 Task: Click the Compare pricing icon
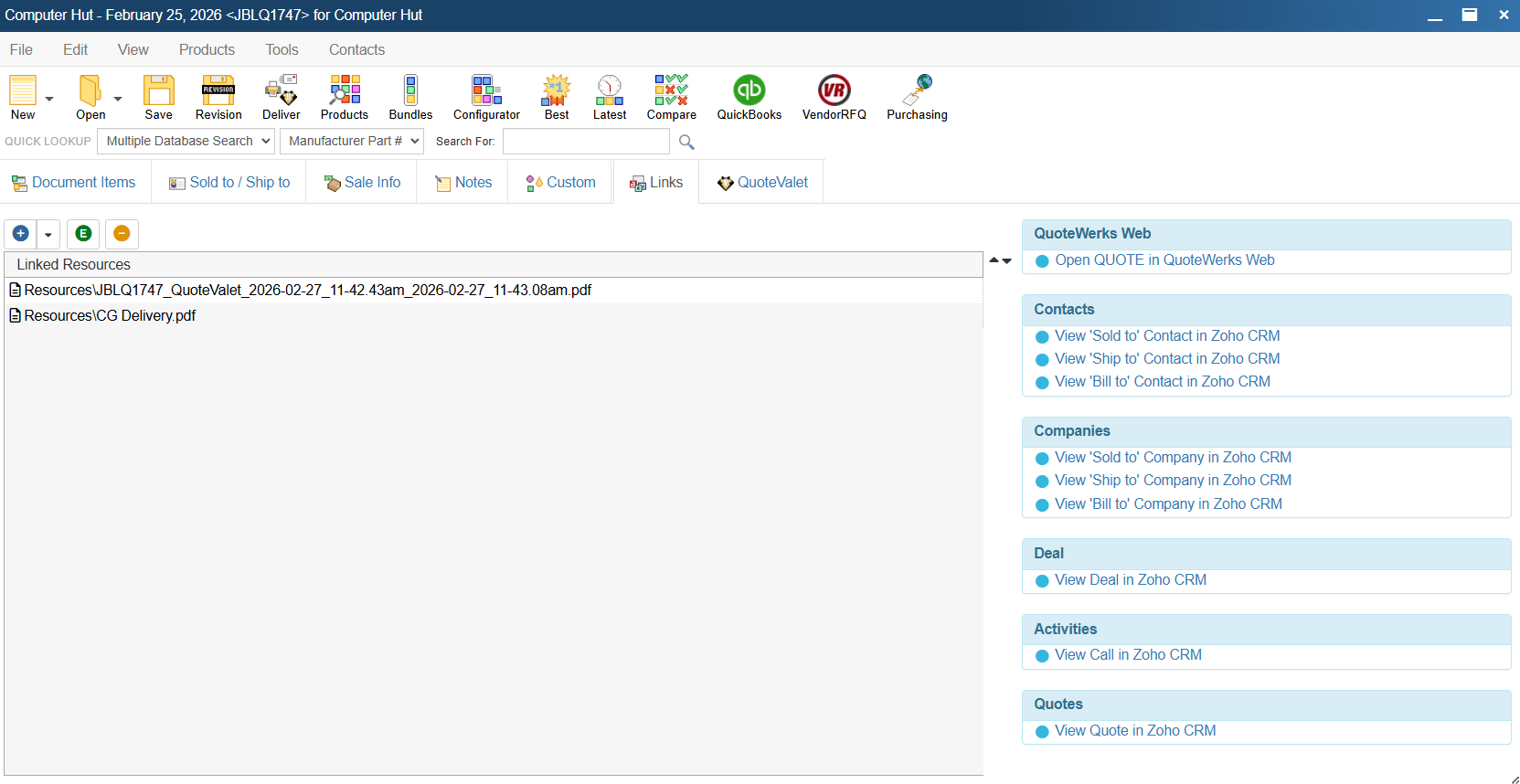tap(671, 97)
